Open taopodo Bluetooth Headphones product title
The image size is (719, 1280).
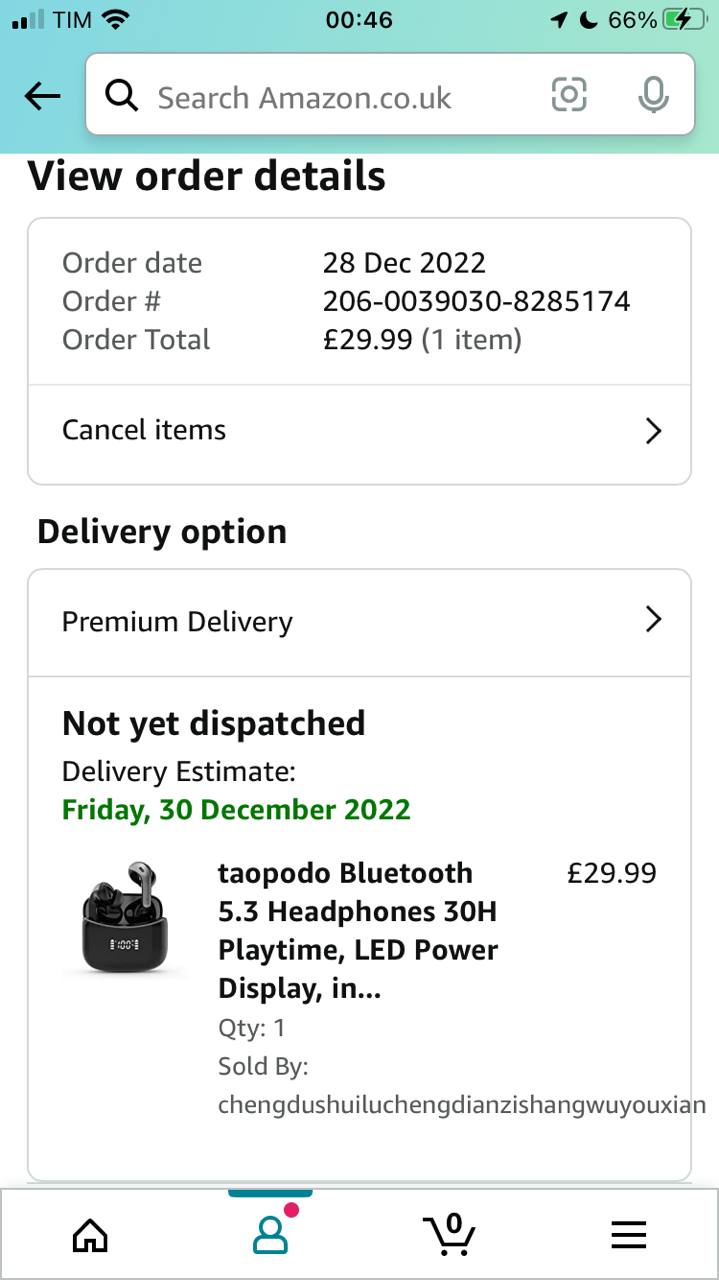click(x=358, y=930)
